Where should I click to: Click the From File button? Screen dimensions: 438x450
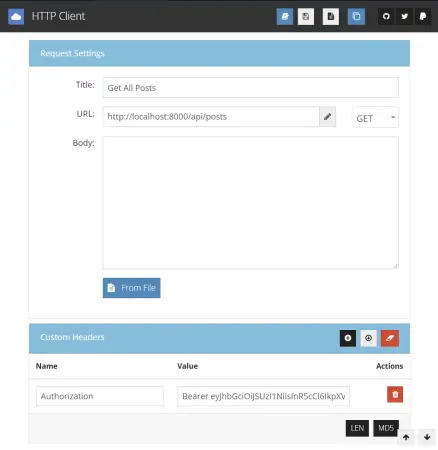coord(131,288)
